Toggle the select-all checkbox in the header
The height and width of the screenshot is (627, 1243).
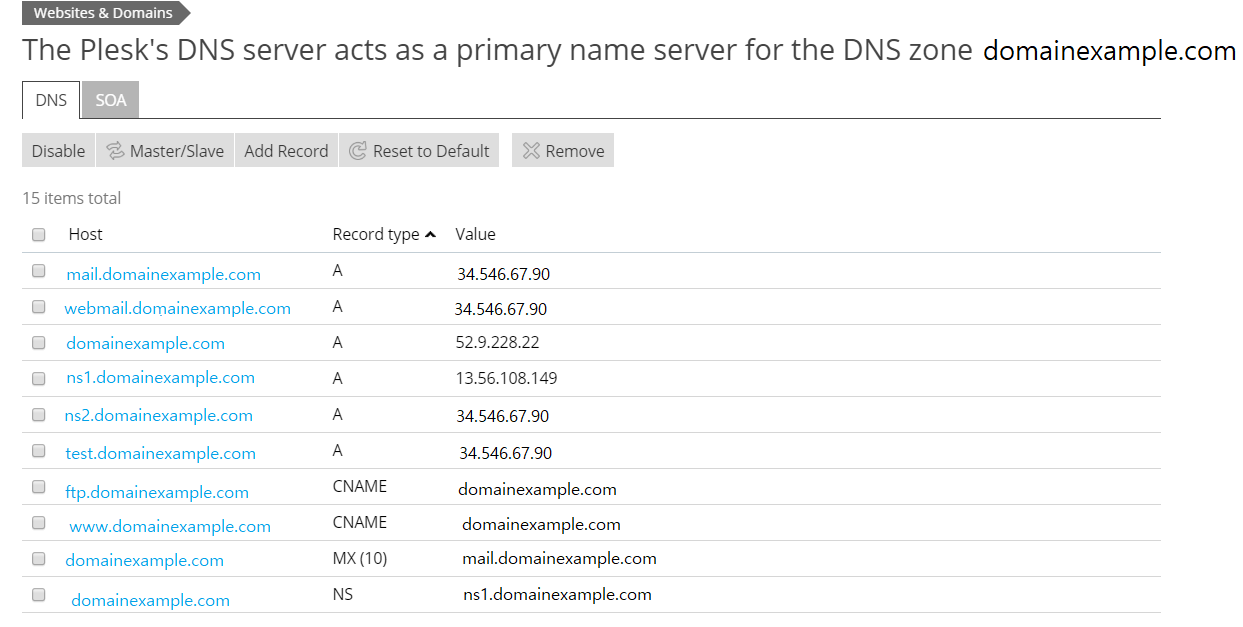click(x=39, y=235)
